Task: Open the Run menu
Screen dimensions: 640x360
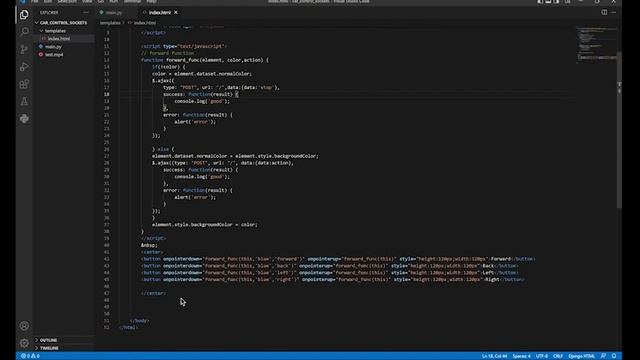Action: coord(113,2)
